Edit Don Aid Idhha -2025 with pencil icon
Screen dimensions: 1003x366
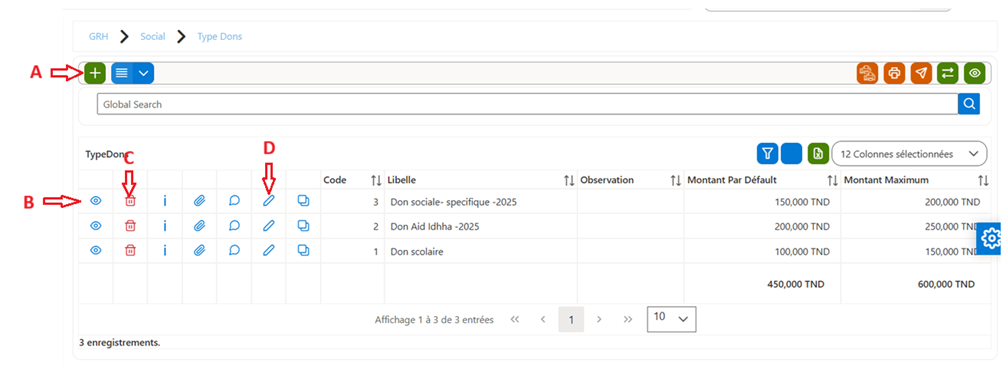point(269,226)
